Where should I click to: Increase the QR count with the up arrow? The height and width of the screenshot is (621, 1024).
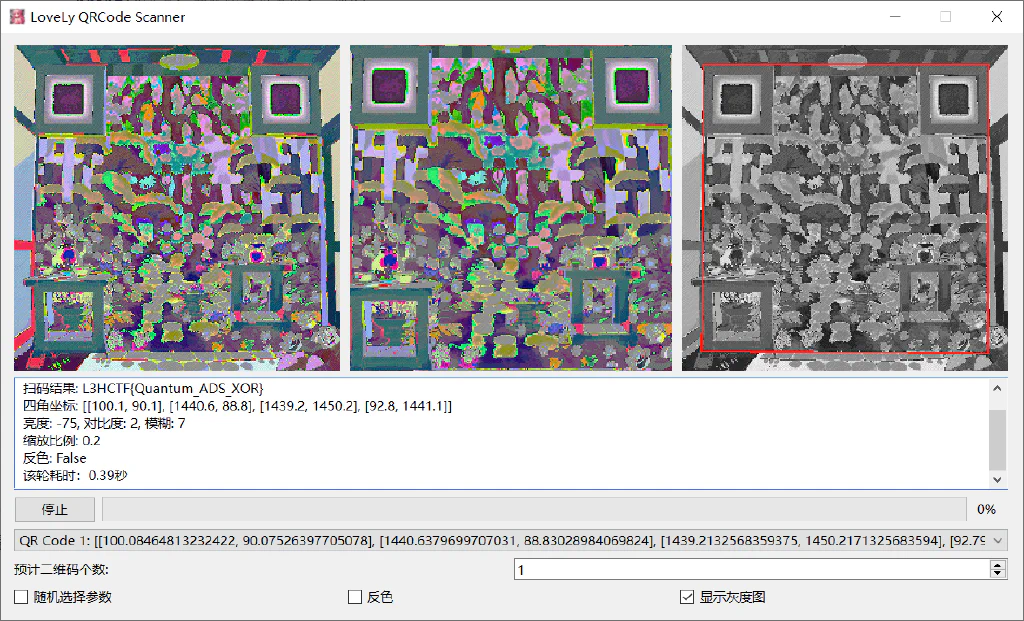997,565
